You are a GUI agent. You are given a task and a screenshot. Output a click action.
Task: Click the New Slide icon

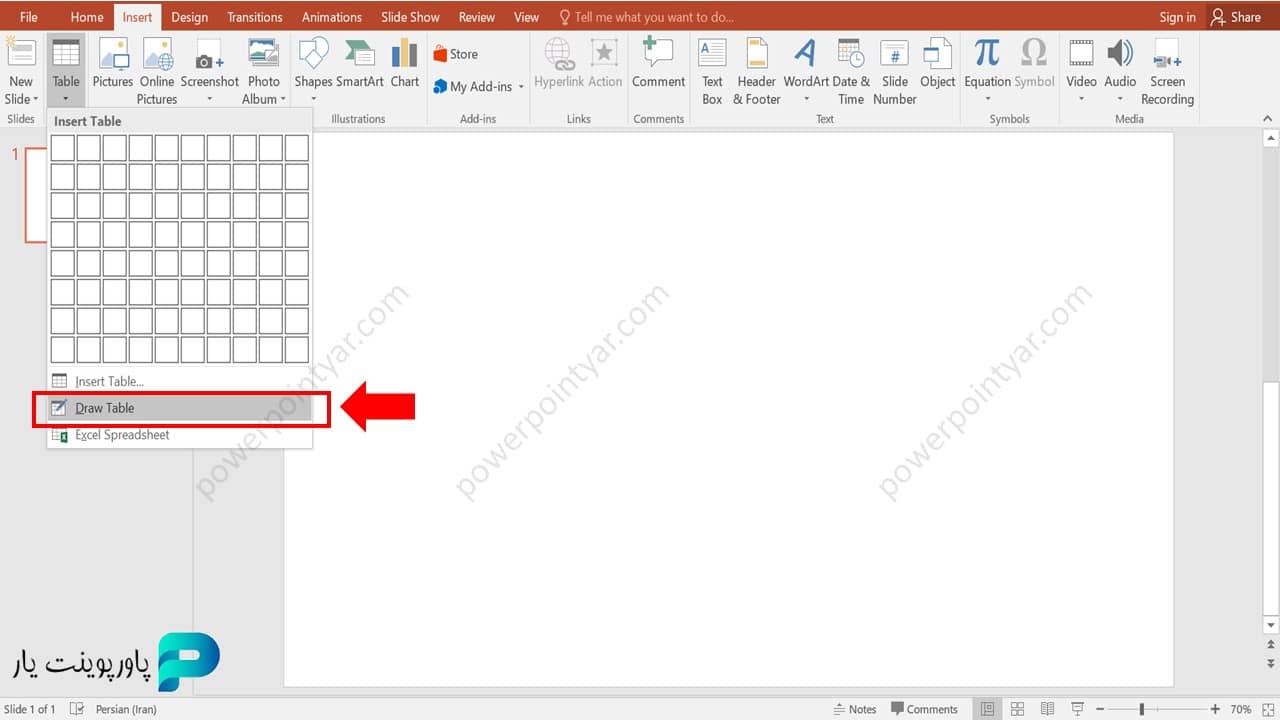[x=20, y=52]
